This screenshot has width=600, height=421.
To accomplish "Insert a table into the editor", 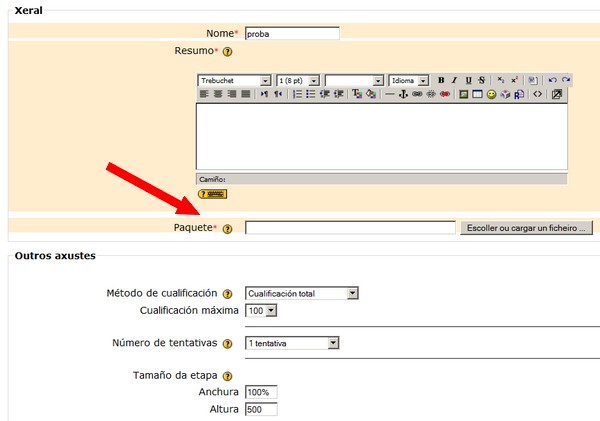I will pyautogui.click(x=477, y=94).
